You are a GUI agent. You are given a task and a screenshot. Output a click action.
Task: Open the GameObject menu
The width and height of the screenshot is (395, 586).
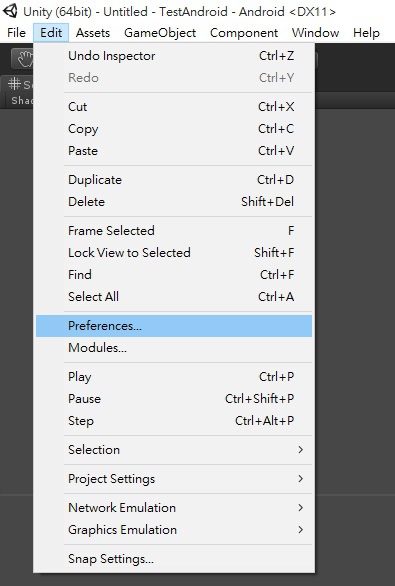160,33
